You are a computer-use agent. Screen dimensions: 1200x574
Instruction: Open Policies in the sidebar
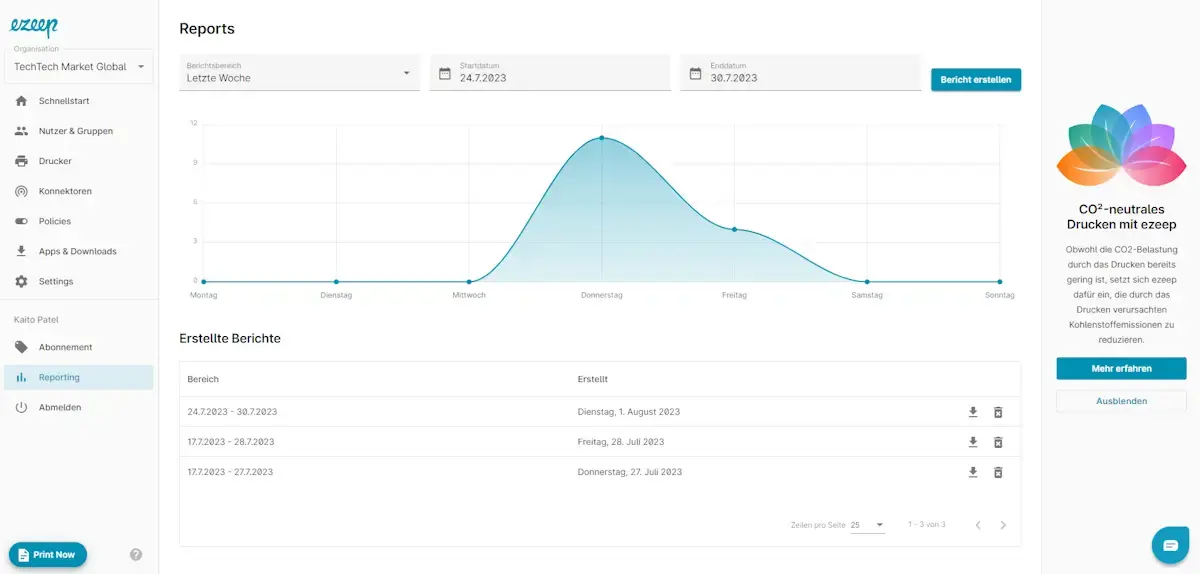pos(55,221)
